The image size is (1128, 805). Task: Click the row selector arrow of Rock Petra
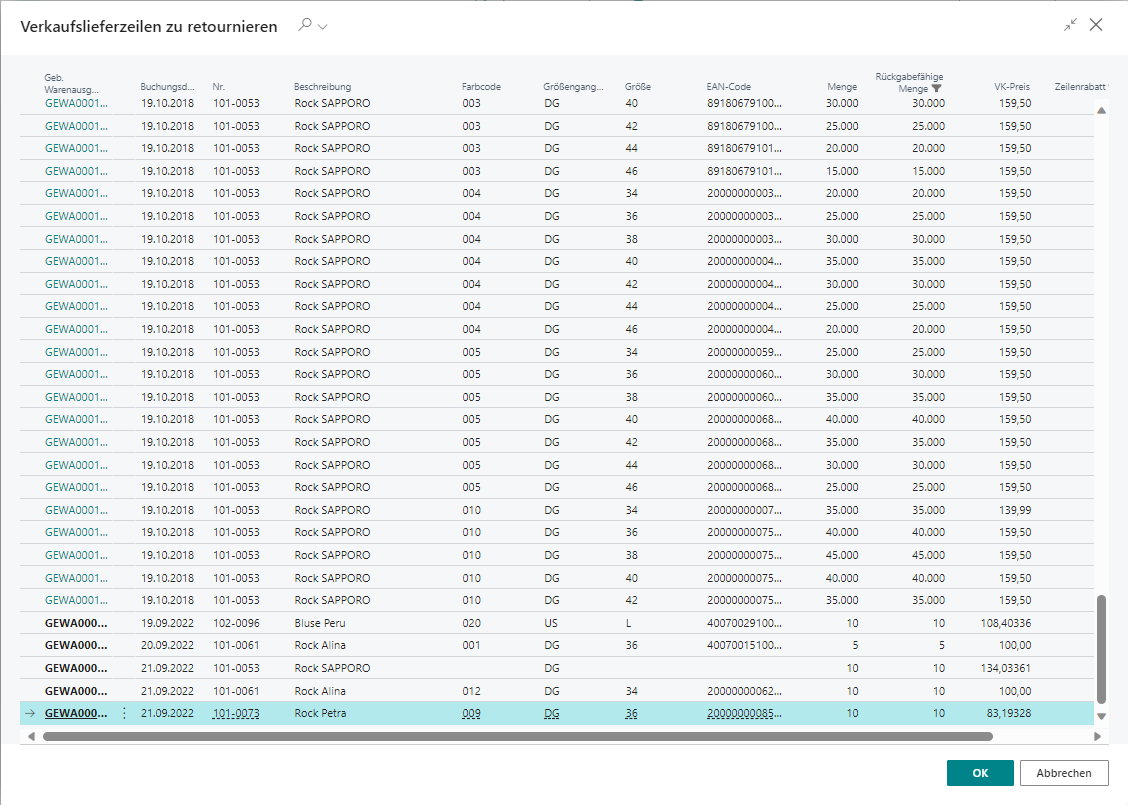pos(31,713)
